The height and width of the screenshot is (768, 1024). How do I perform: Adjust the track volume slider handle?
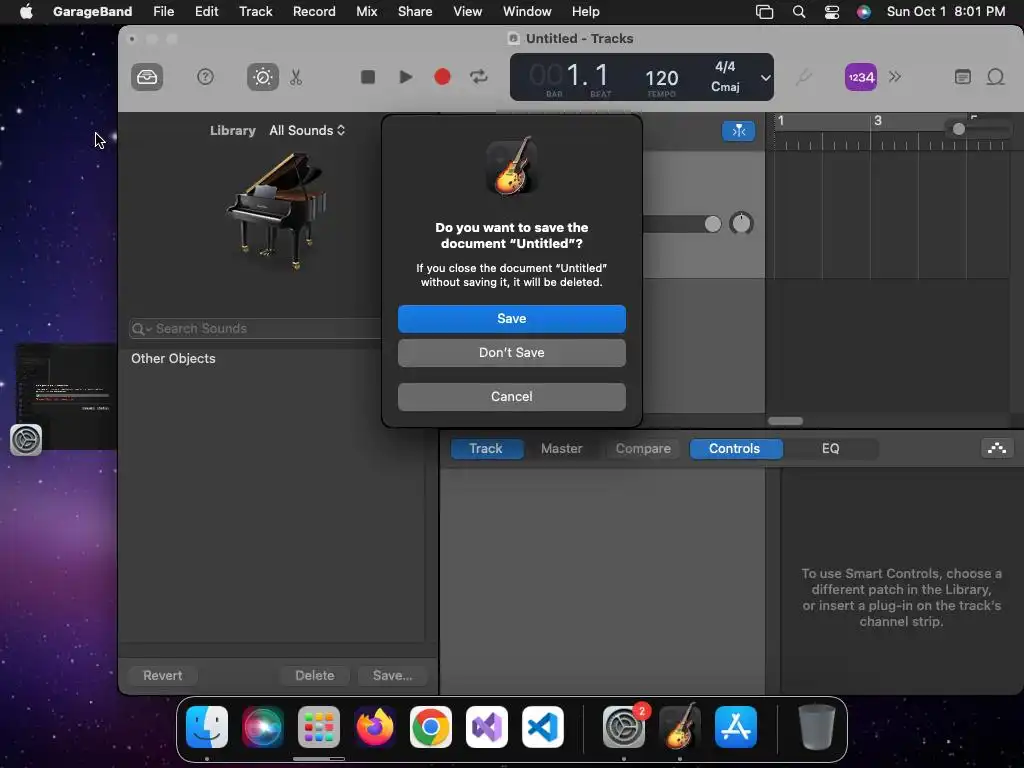(x=712, y=224)
